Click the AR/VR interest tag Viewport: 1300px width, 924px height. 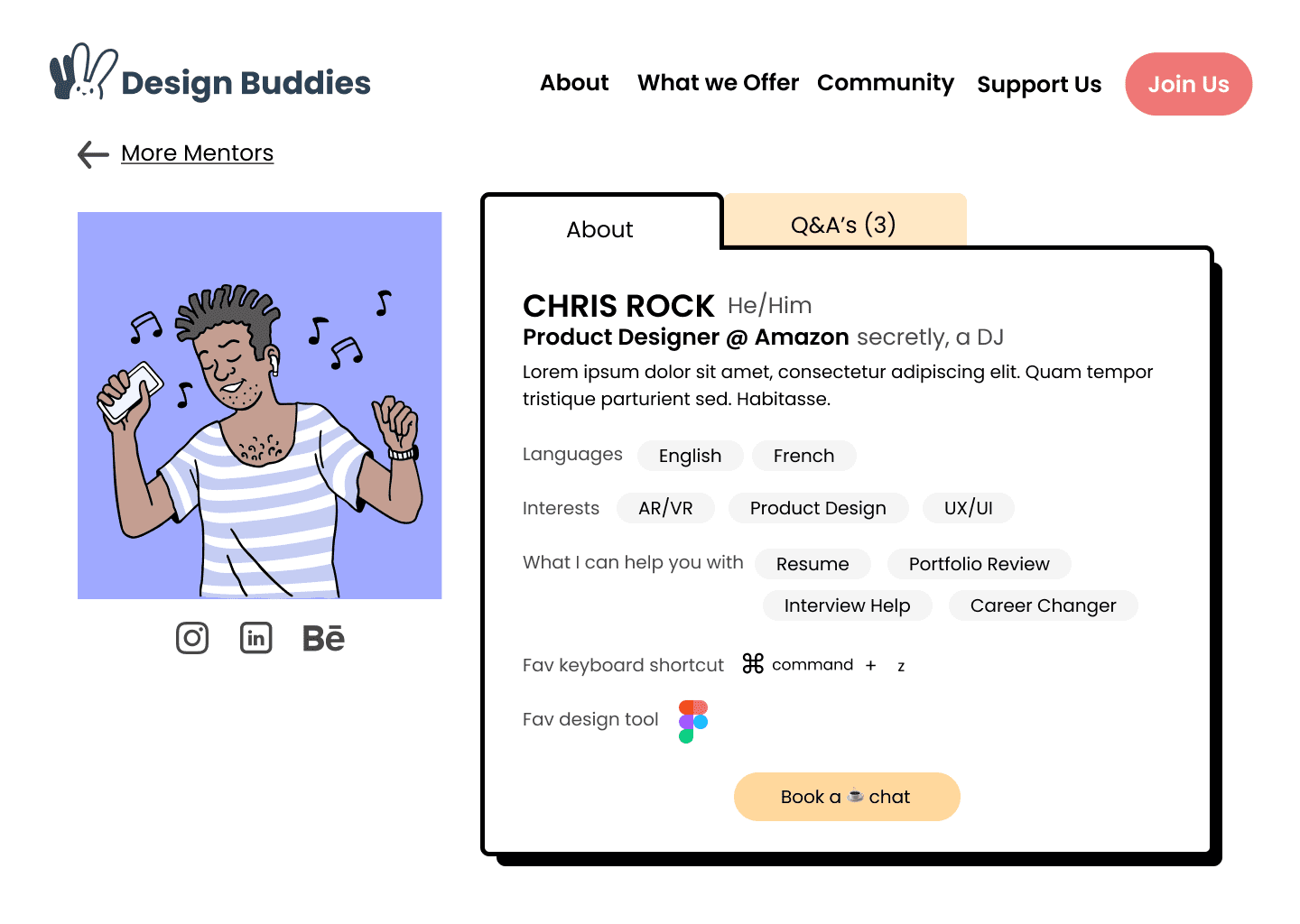tap(665, 508)
